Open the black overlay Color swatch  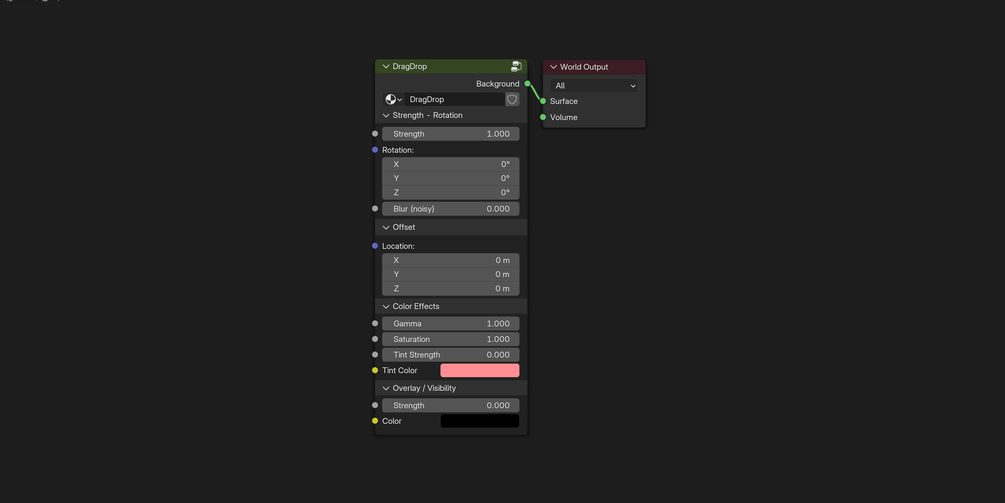[x=479, y=421]
